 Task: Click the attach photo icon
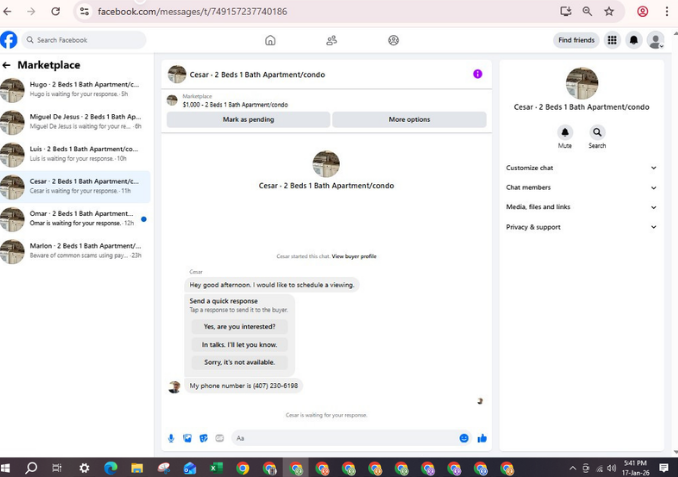coord(187,439)
